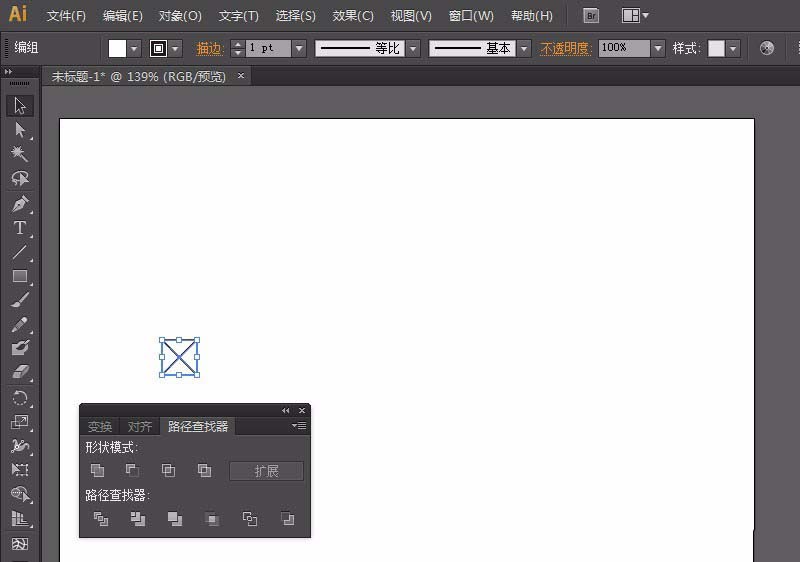Open the 效果(C) menu
The image size is (800, 562).
(353, 16)
